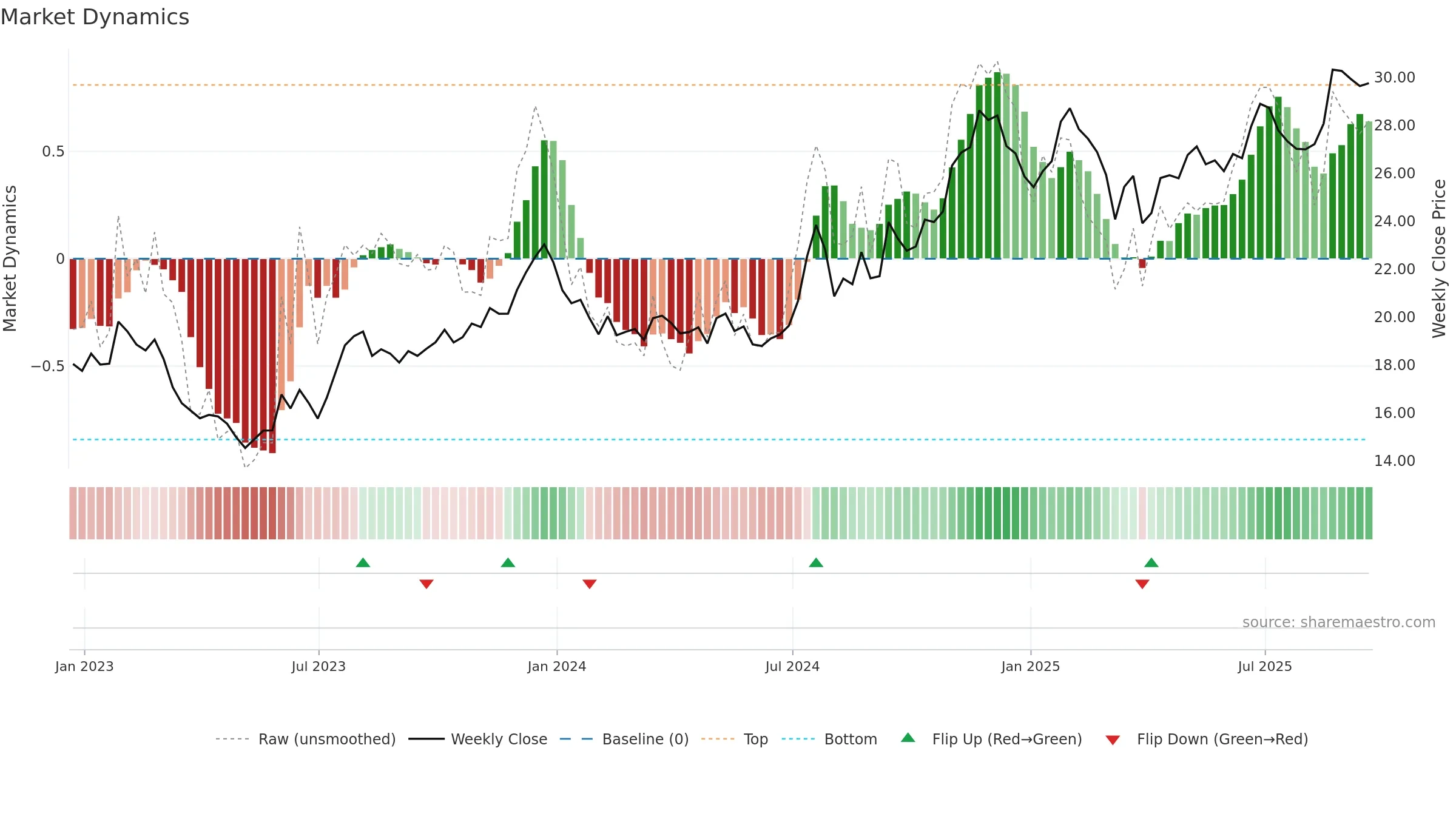1456x819 pixels.
Task: Click the Weekly Close Price axis title
Action: point(1439,258)
